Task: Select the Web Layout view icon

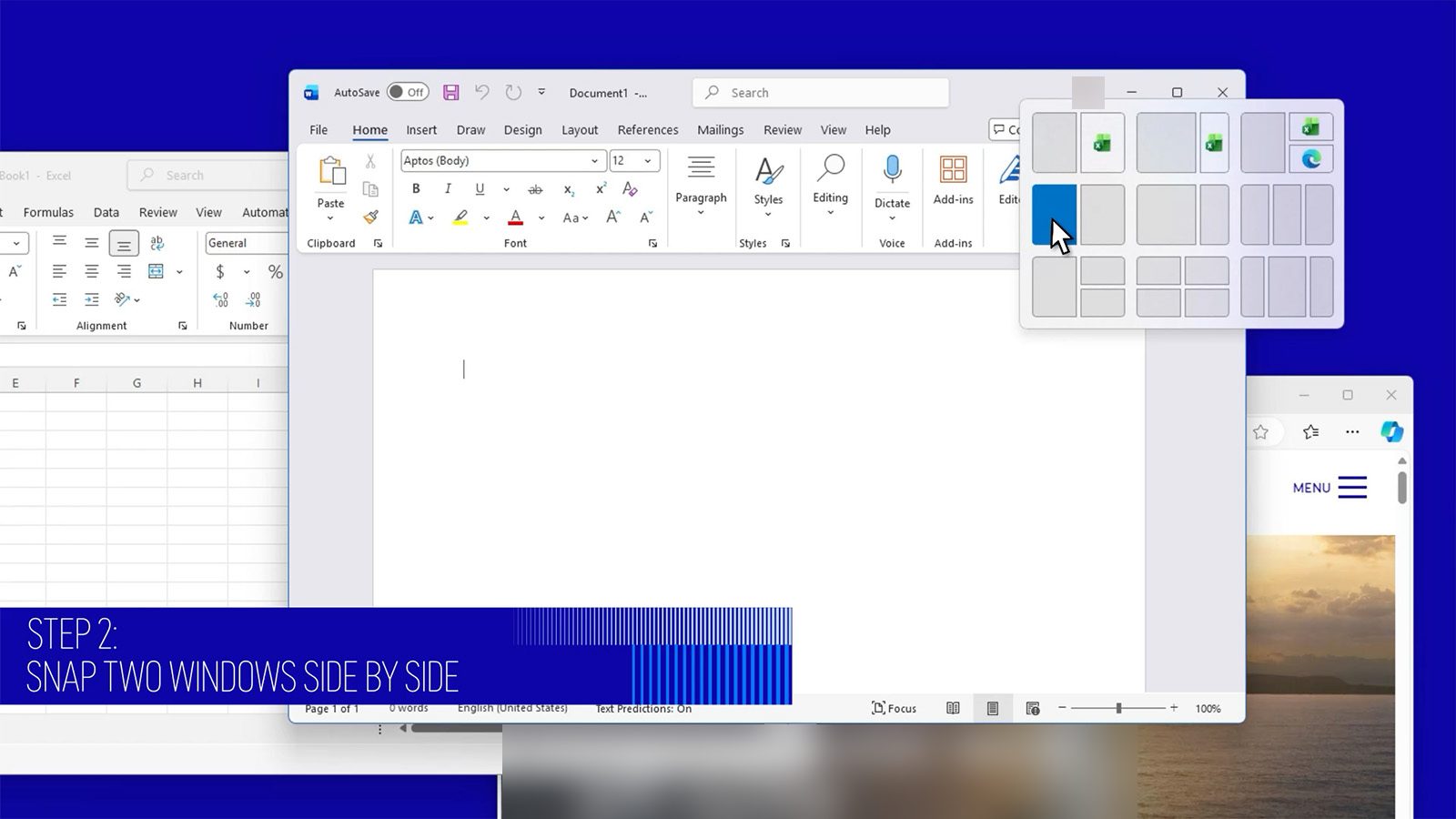Action: [x=1033, y=708]
